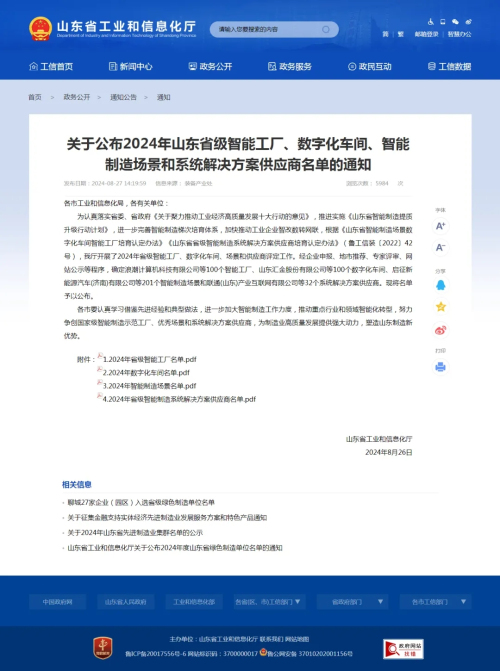The height and width of the screenshot is (671, 500).
Task: Open the 网站地图 footer link
Action: [297, 639]
